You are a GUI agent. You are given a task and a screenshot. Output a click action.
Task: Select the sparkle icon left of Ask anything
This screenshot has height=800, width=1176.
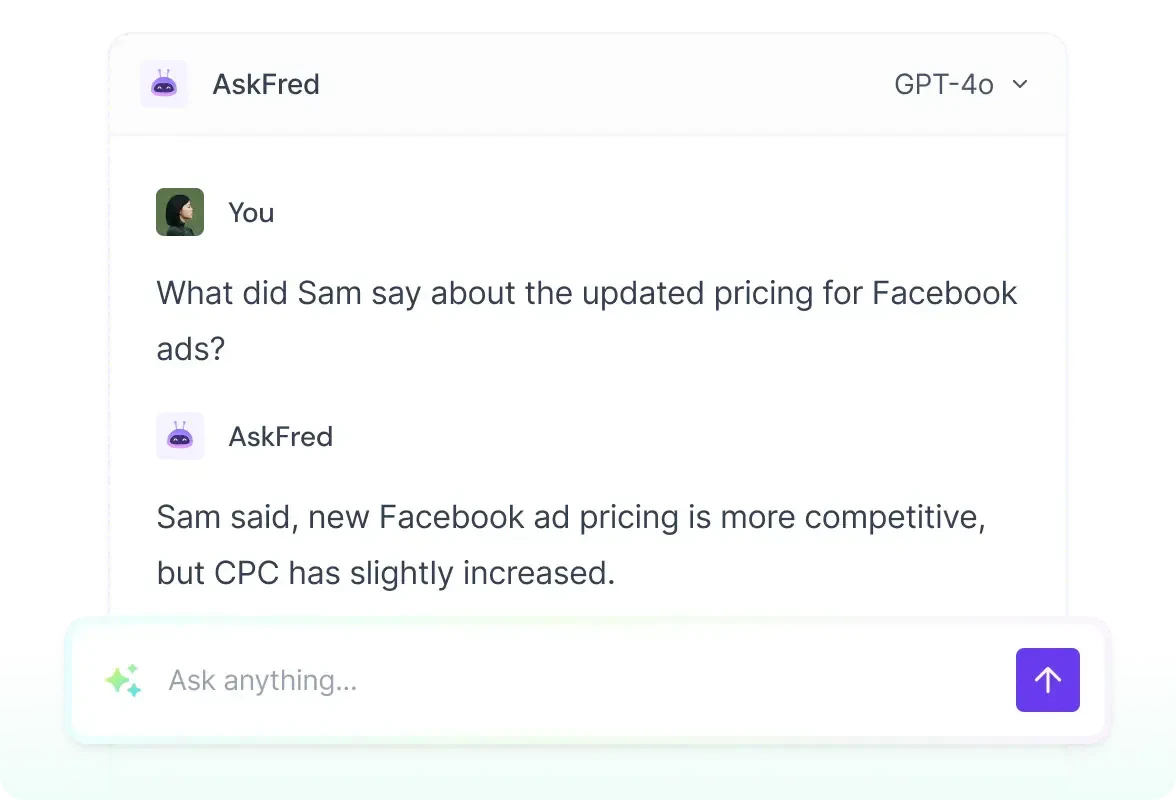tap(122, 679)
